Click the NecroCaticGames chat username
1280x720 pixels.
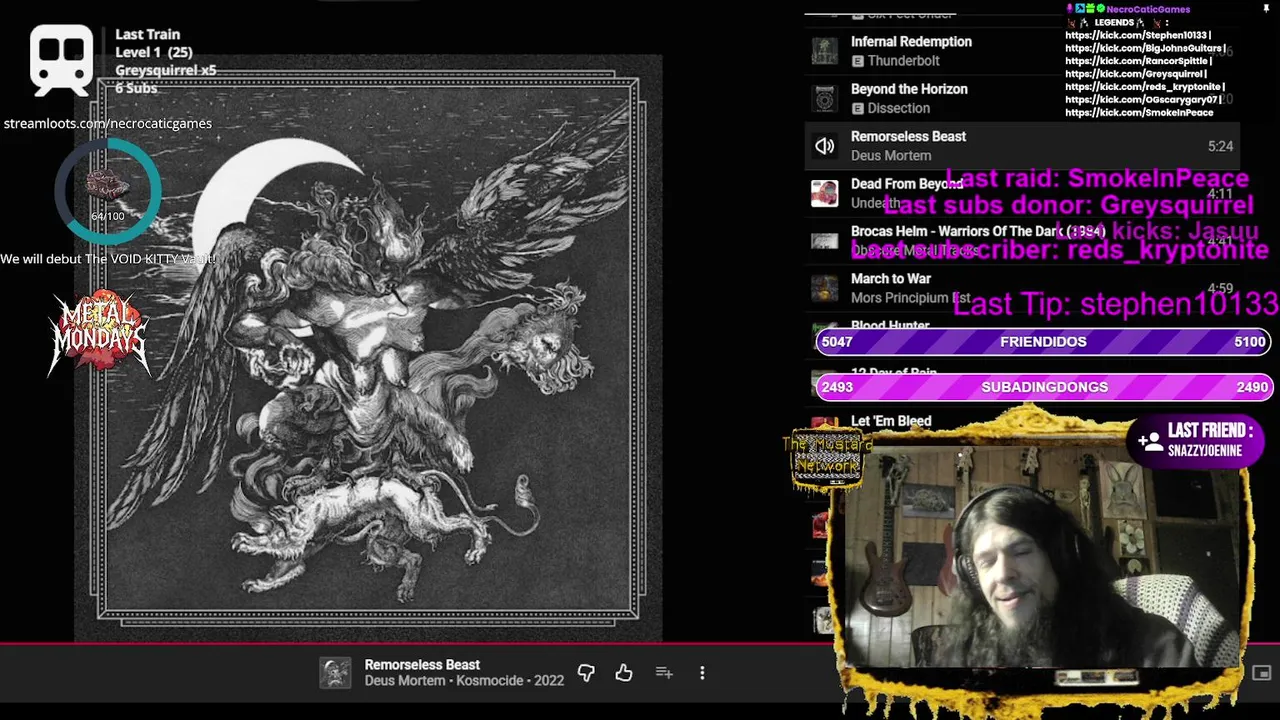click(1148, 9)
